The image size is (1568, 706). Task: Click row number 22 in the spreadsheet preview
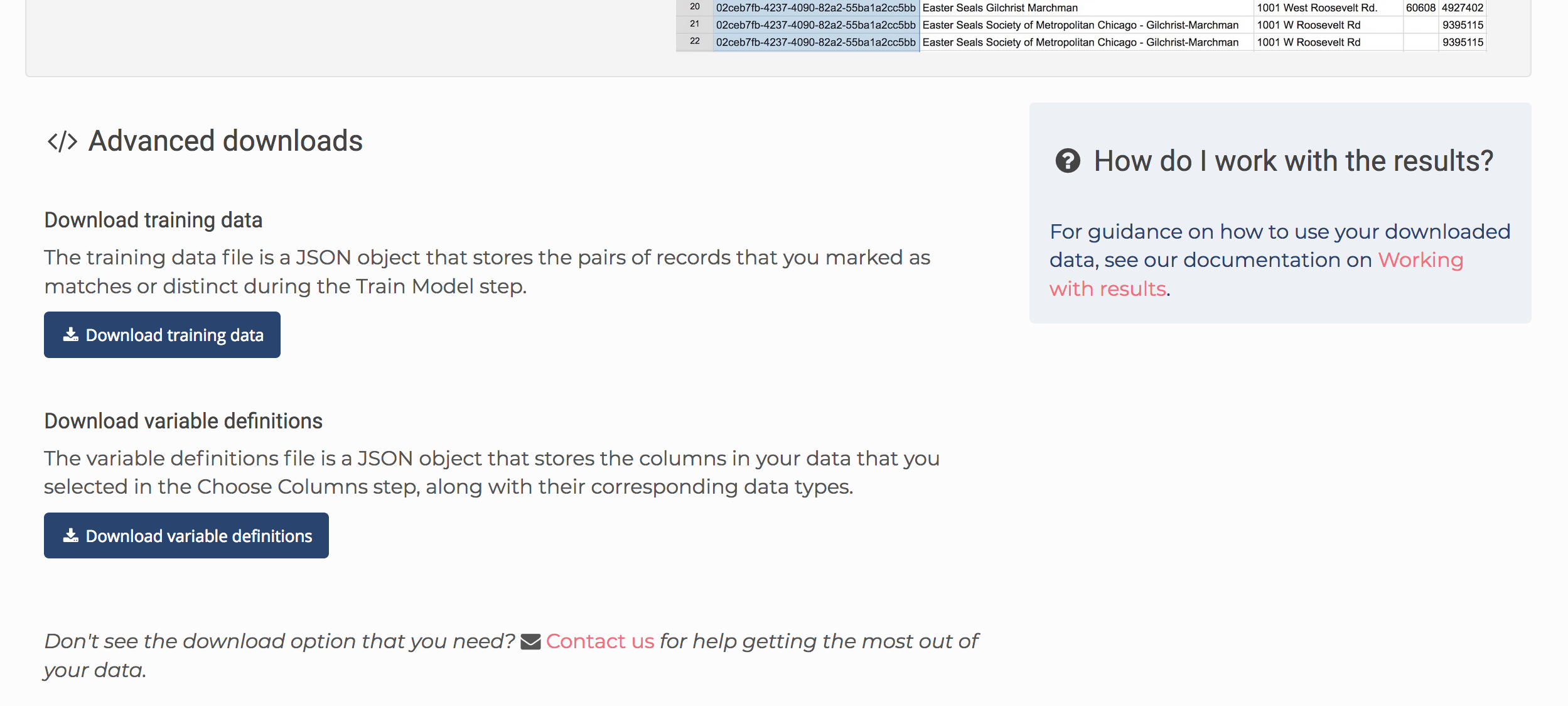tap(694, 41)
